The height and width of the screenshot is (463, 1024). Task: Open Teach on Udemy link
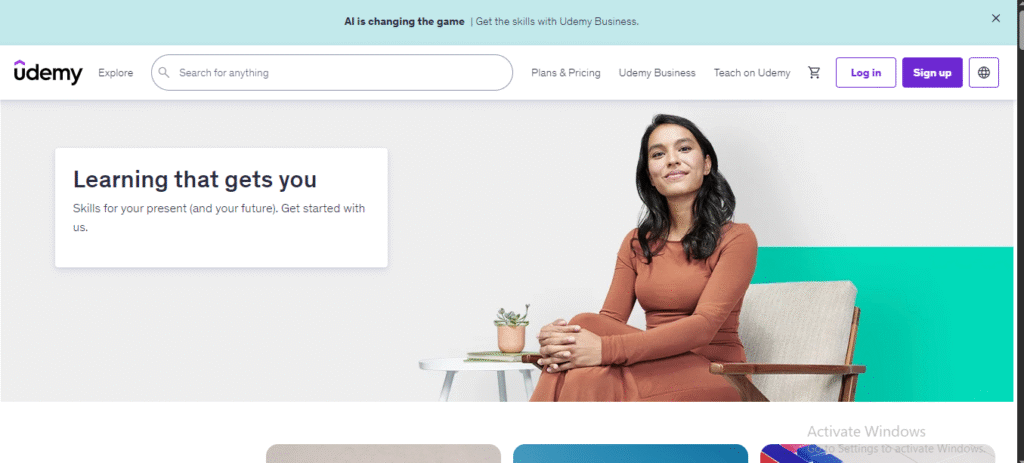pyautogui.click(x=752, y=72)
